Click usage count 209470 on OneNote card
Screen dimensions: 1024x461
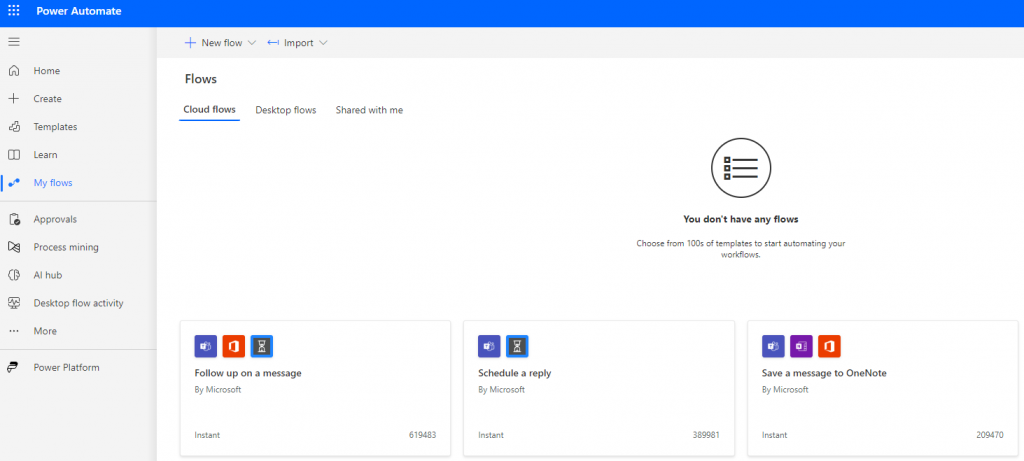pos(990,435)
